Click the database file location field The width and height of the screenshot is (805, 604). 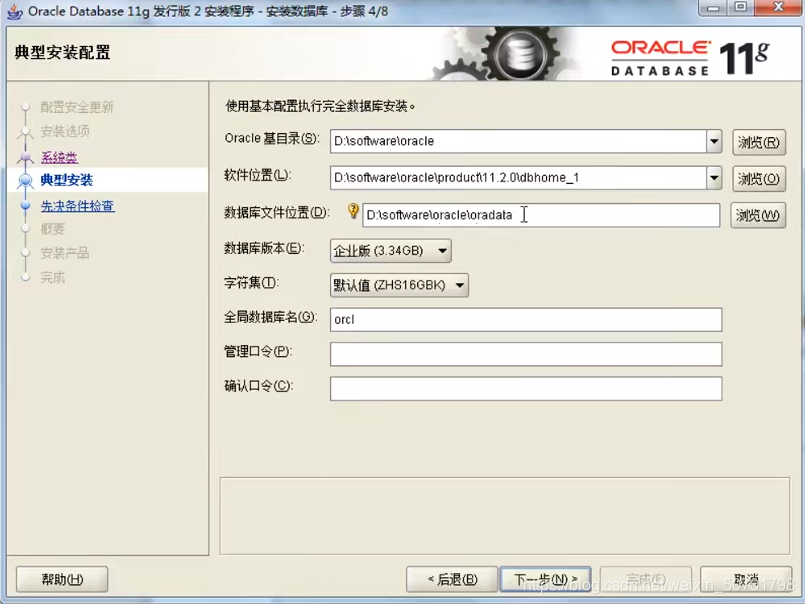click(x=541, y=215)
